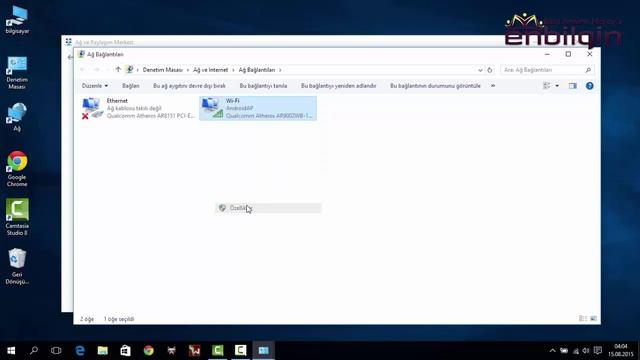The height and width of the screenshot is (360, 640).
Task: Open the Ağ desktop icon
Action: coord(17,117)
